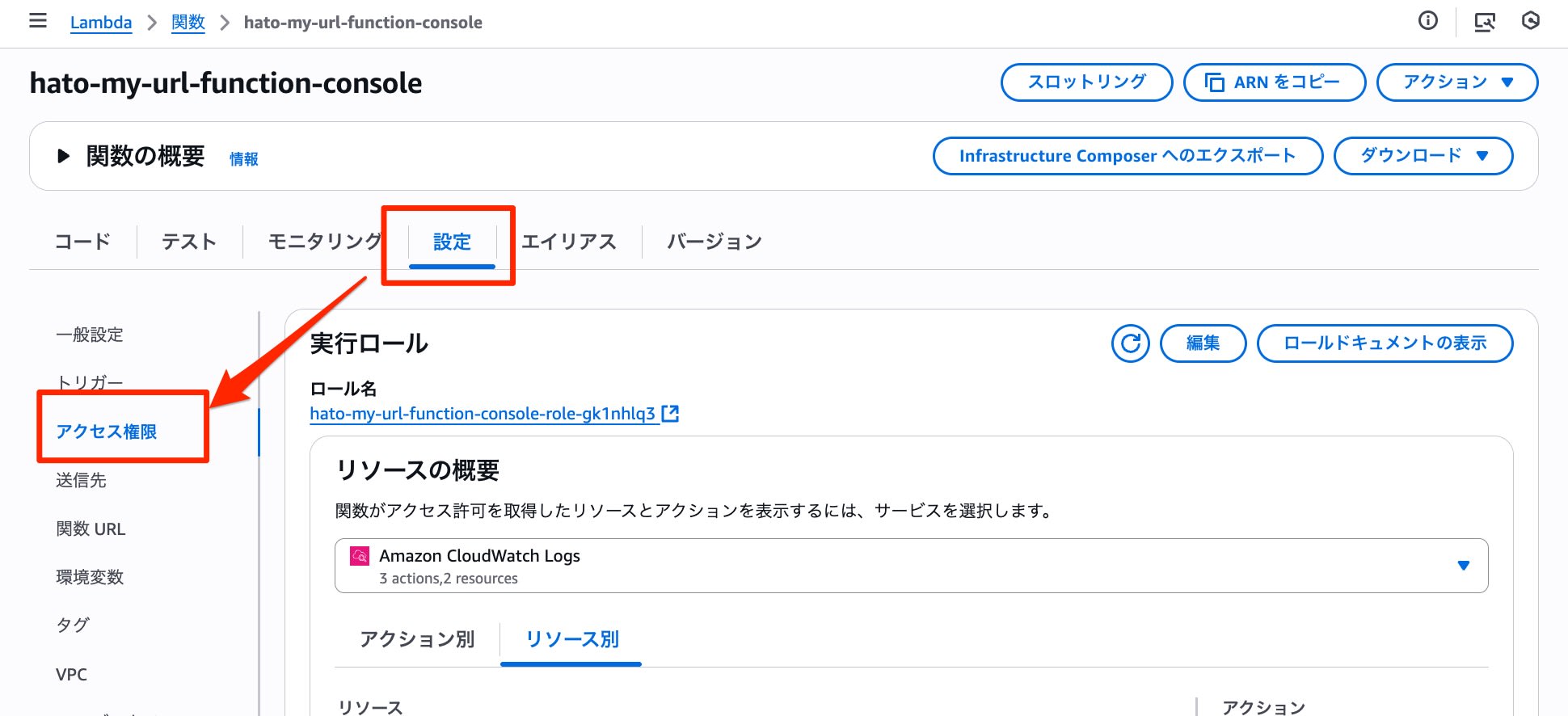Click the アクション column header
The width and height of the screenshot is (1568, 716).
(x=1263, y=707)
